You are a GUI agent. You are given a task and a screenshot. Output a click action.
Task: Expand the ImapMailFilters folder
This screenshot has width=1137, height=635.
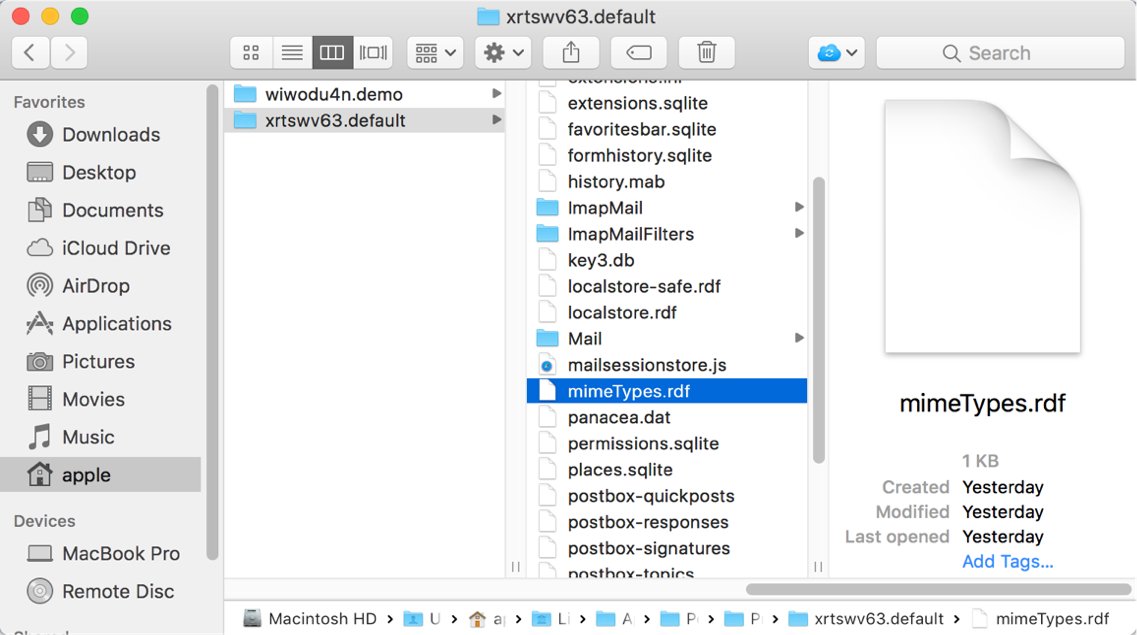point(798,233)
